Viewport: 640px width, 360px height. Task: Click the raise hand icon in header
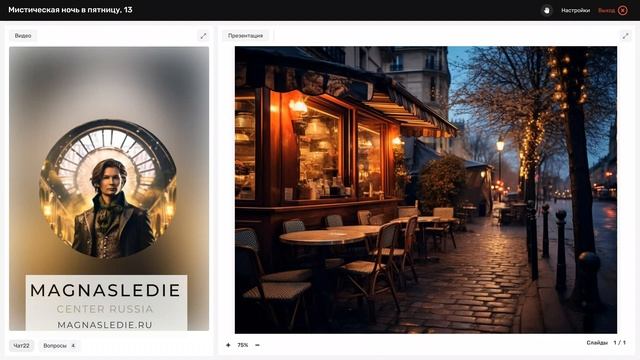pyautogui.click(x=547, y=10)
